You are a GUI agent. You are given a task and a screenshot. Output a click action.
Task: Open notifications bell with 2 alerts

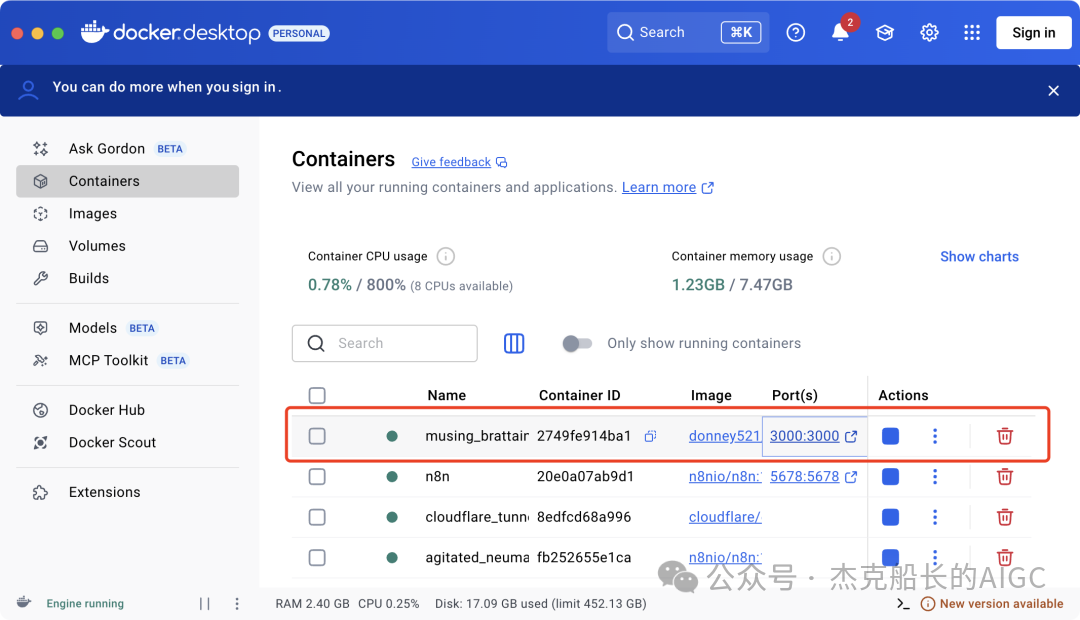click(x=841, y=32)
